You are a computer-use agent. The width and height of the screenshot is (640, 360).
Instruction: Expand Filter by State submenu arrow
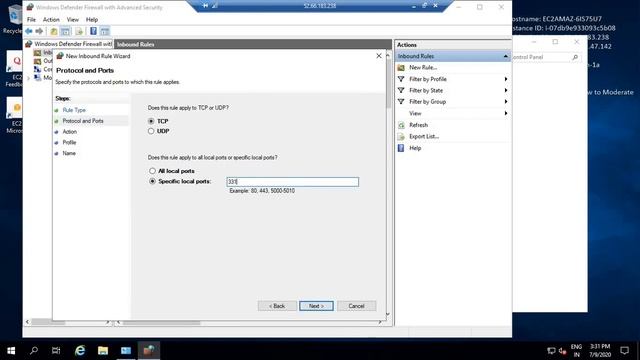(x=506, y=90)
